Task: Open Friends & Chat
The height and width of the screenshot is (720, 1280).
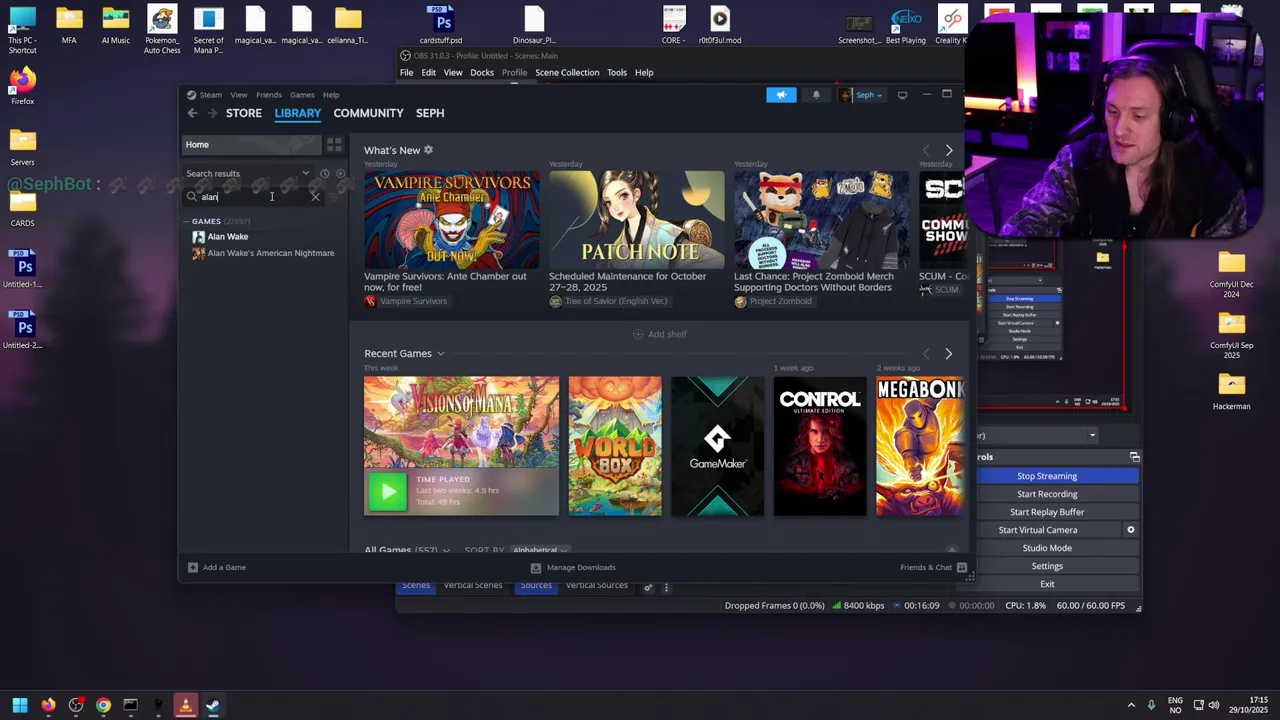Action: [933, 567]
